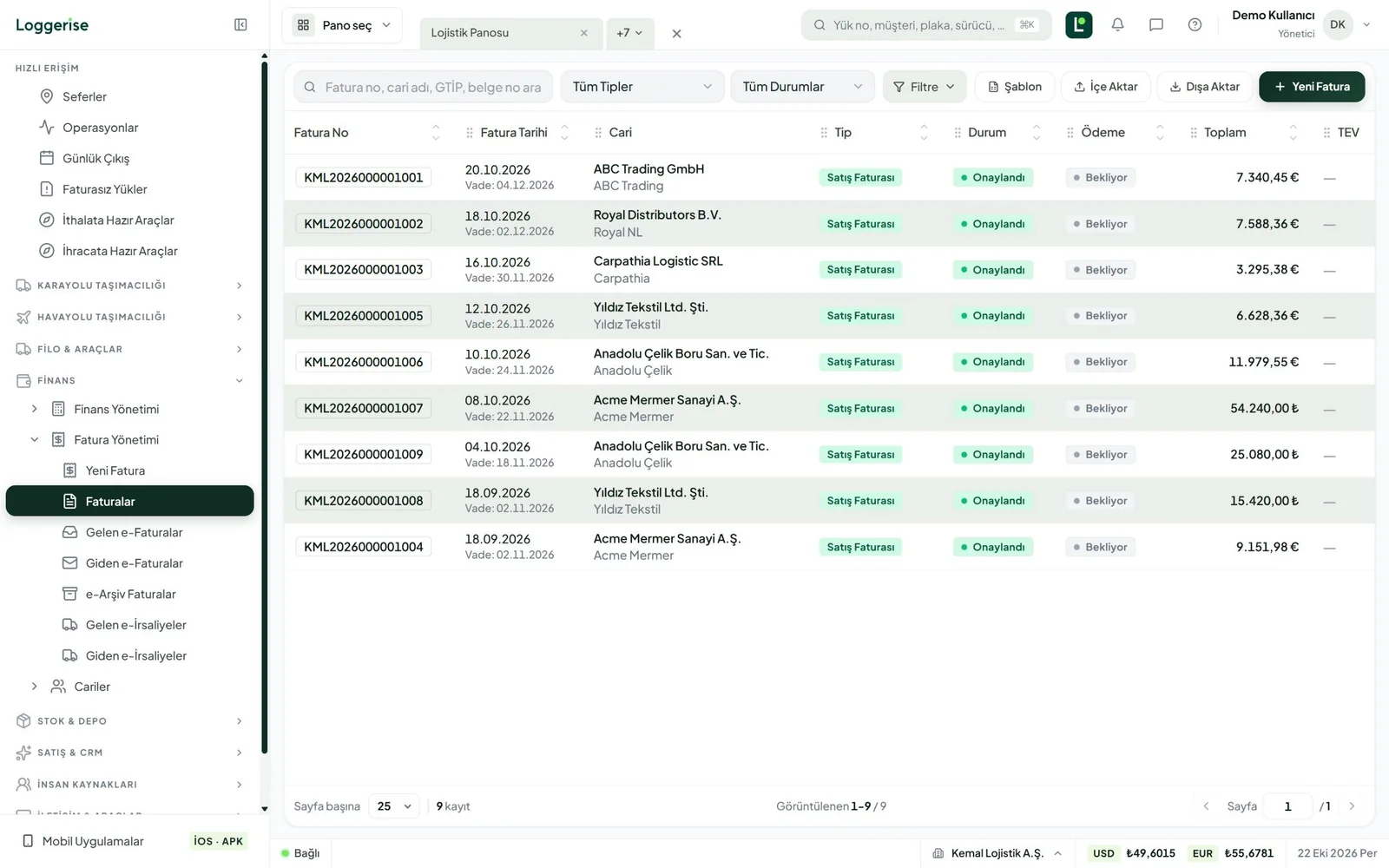Expand Finans Yönetimi tree node
This screenshot has width=1389, height=868.
(x=35, y=409)
